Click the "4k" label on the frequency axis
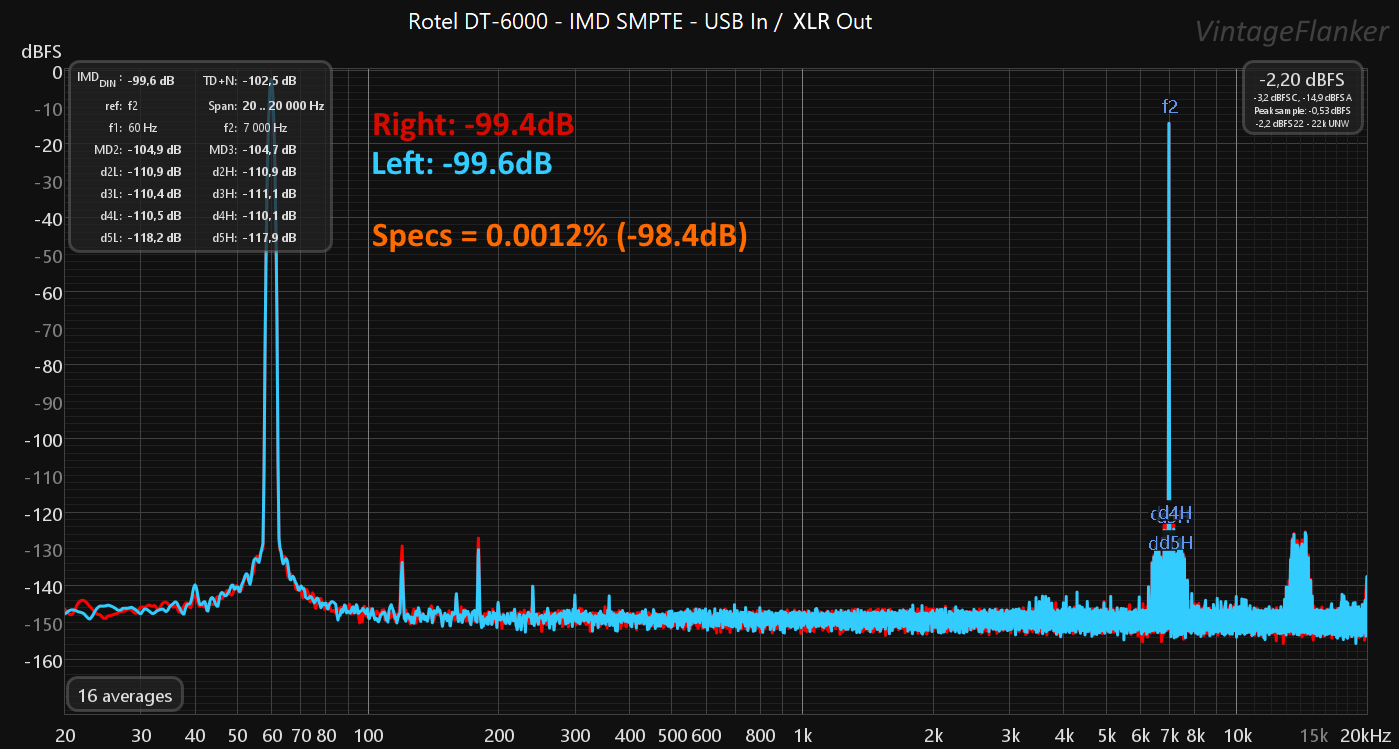The height and width of the screenshot is (749, 1399). pyautogui.click(x=1064, y=736)
